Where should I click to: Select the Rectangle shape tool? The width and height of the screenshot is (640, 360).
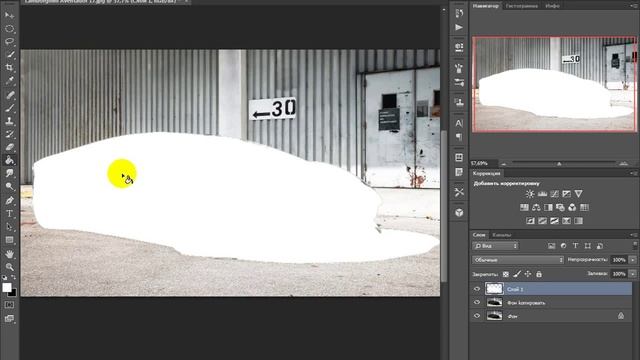tap(9, 240)
